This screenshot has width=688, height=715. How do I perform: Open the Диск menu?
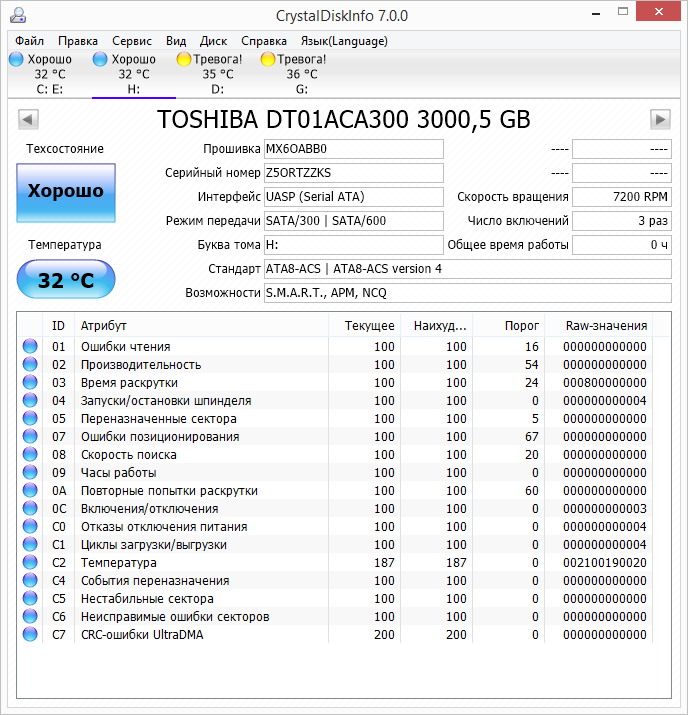213,41
